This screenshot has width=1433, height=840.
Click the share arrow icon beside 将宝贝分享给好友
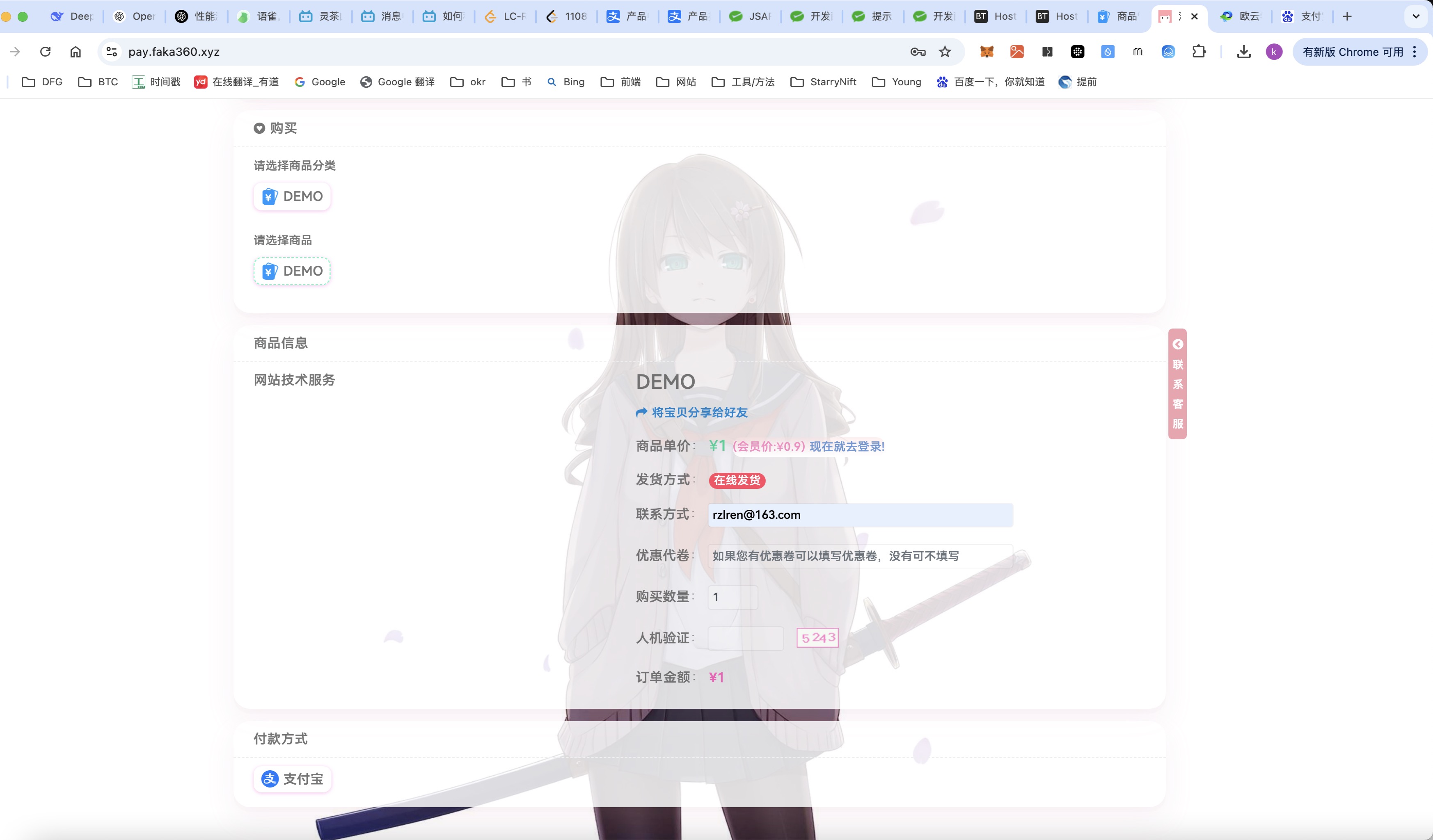[641, 413]
